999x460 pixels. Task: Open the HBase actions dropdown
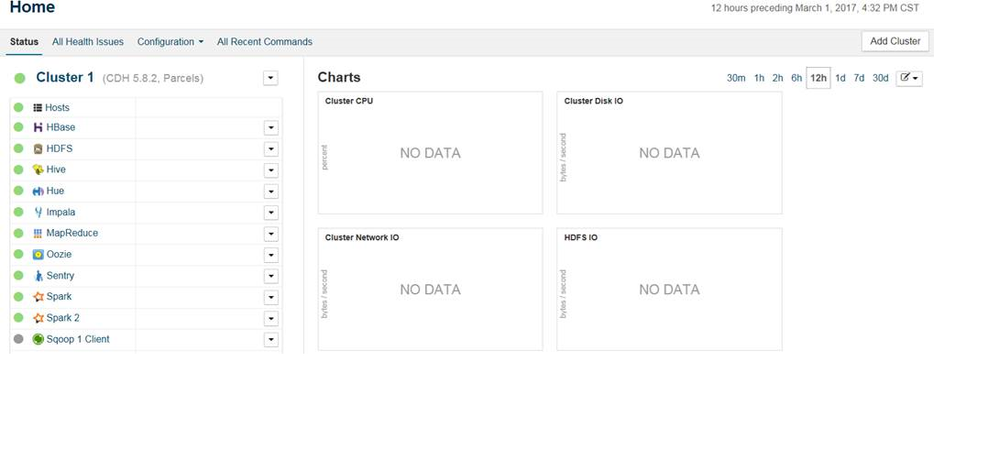(271, 128)
